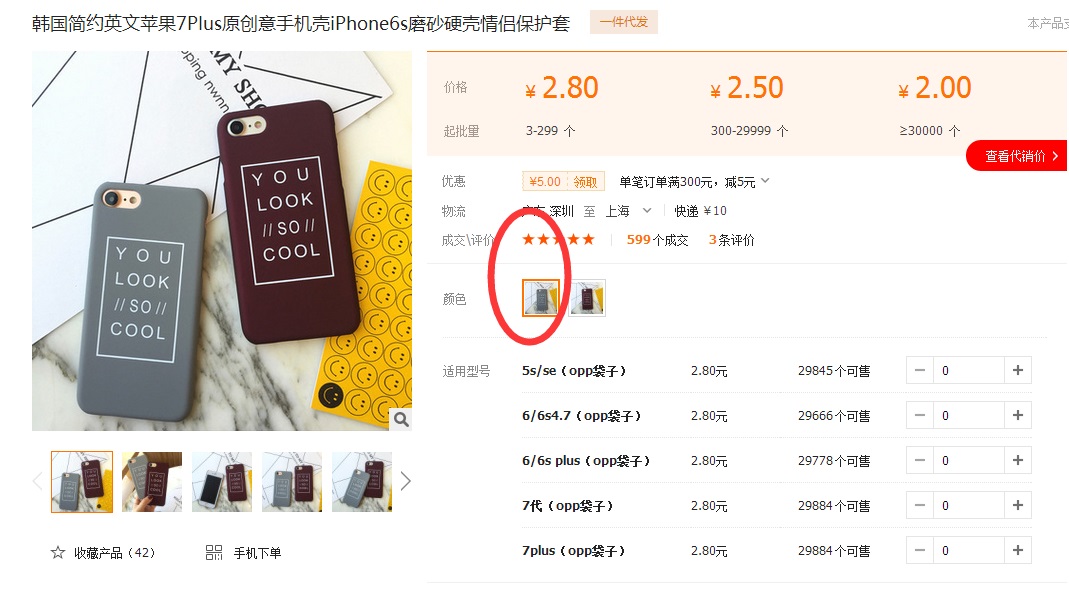Click the star icon to favorite the product

tap(58, 552)
